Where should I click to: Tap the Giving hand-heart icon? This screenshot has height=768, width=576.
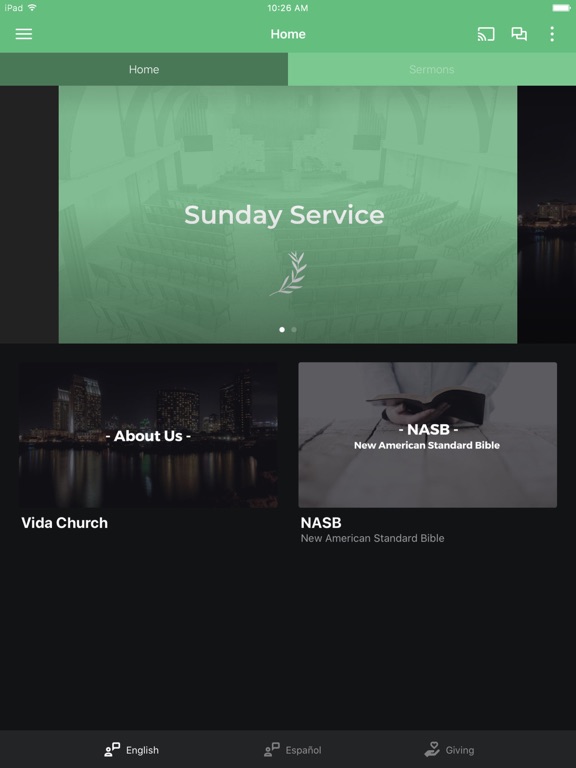[432, 749]
